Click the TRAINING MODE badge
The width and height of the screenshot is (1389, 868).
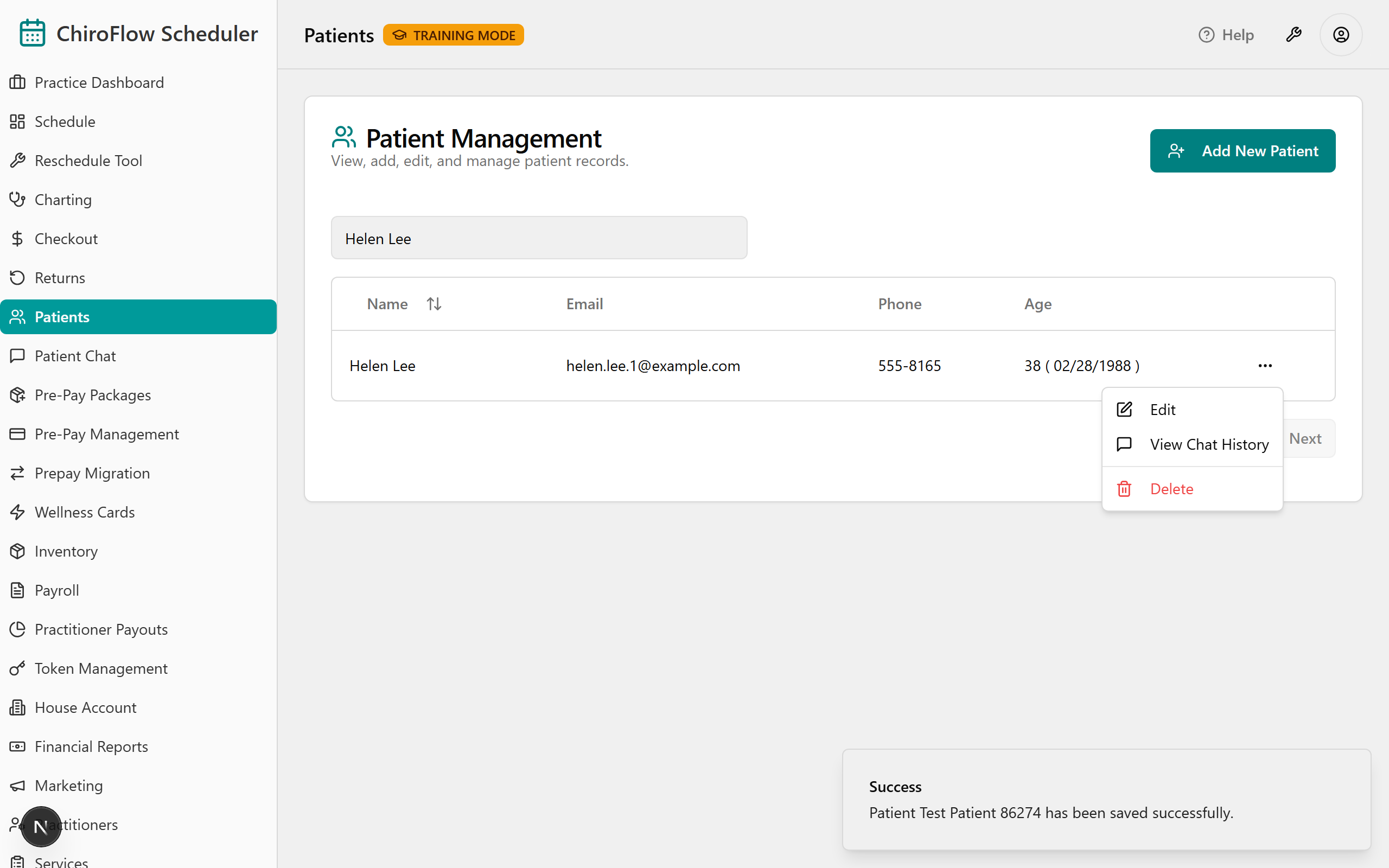coord(454,35)
